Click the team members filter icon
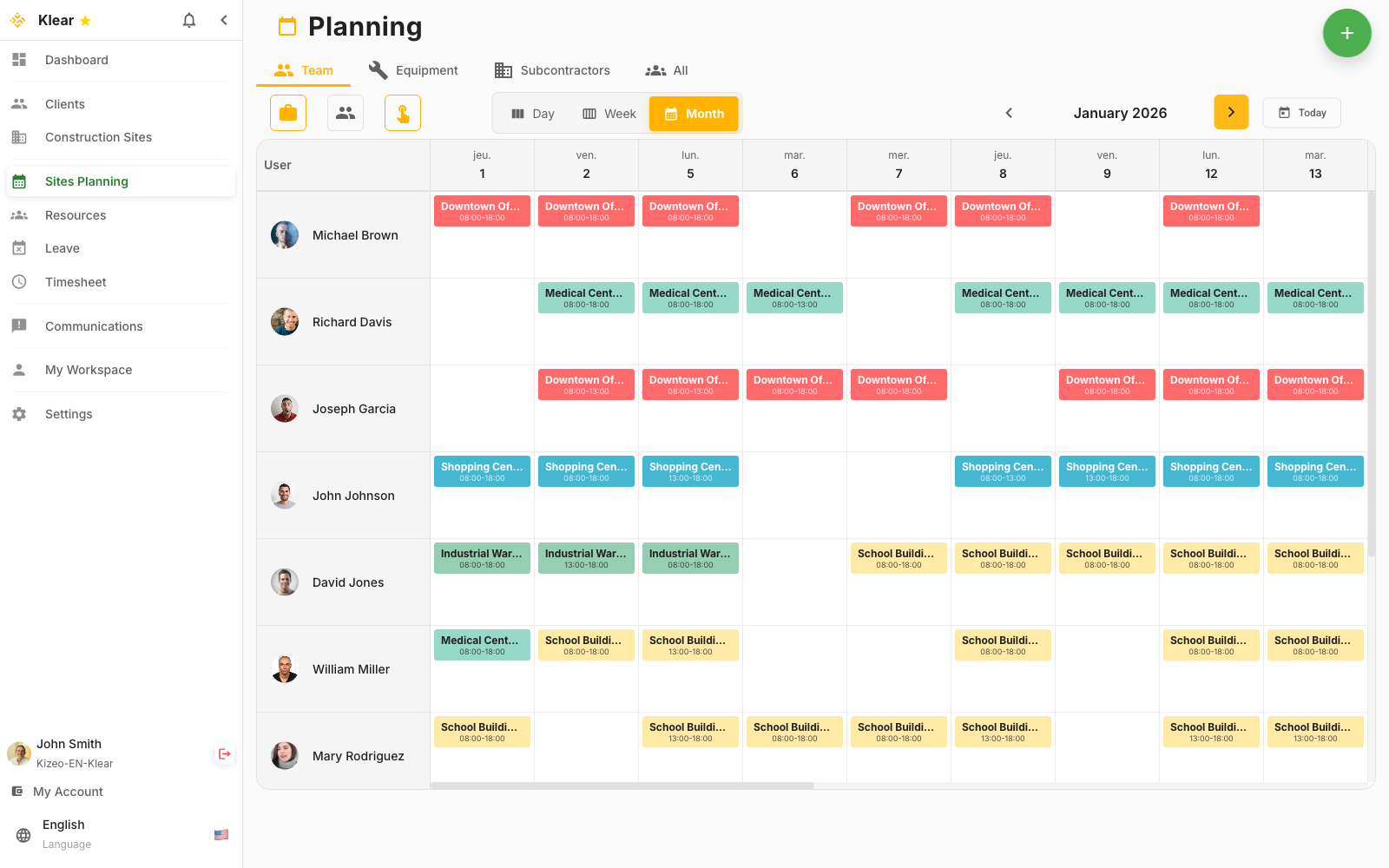Viewport: 1389px width, 868px height. pos(346,113)
